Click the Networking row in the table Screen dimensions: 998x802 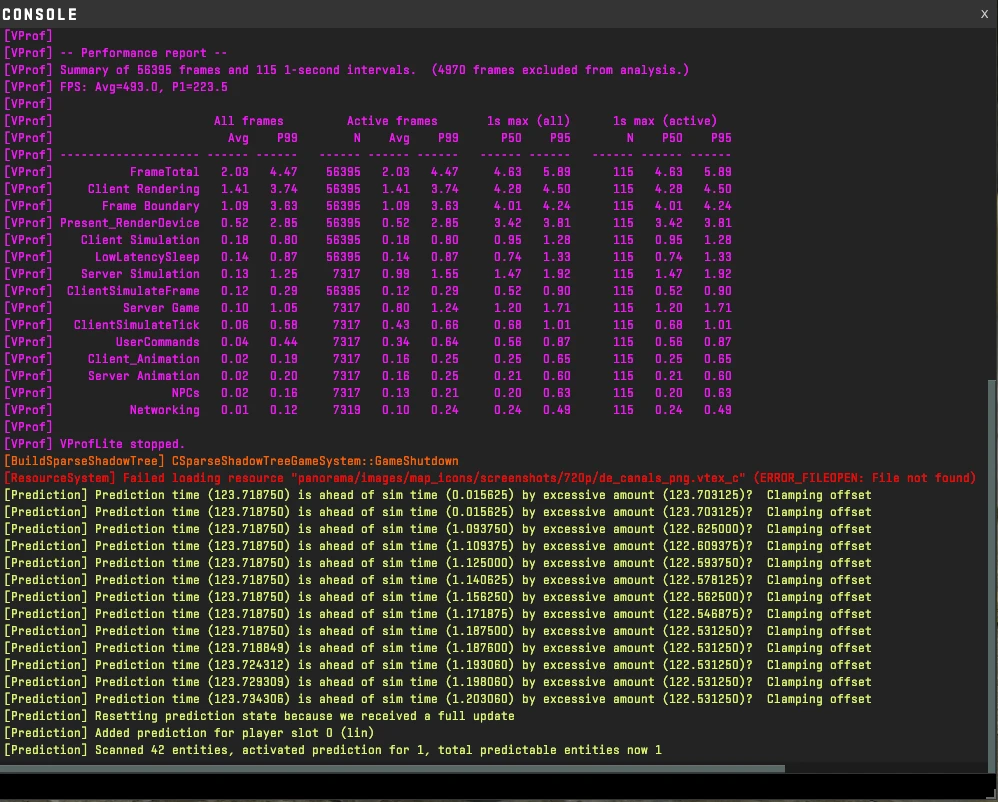pyautogui.click(x=367, y=410)
